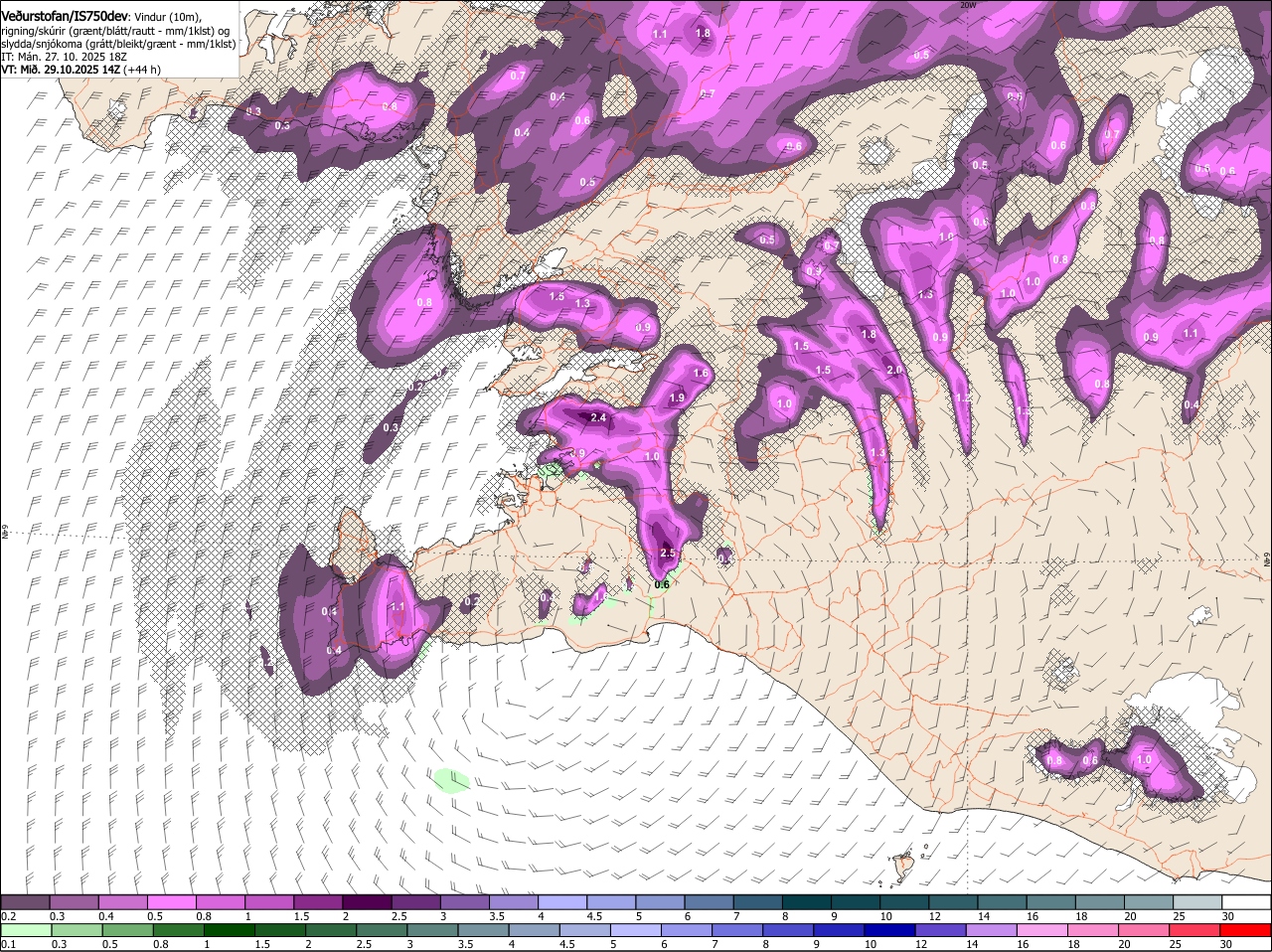This screenshot has width=1272, height=952.
Task: Click the '12' label in the rain legend row
Action: (x=919, y=943)
